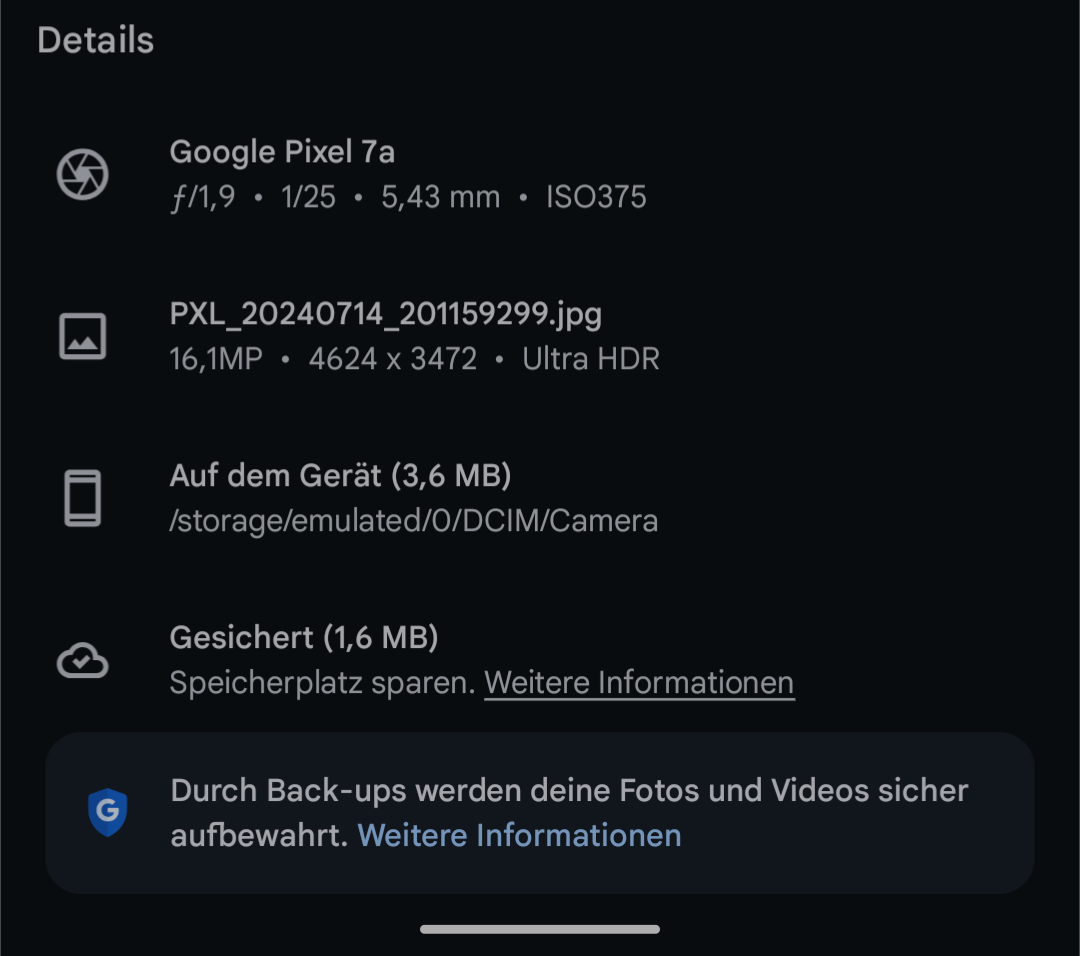Tap the Durch Back-ups info message text
The width and height of the screenshot is (1080, 956).
tap(569, 791)
